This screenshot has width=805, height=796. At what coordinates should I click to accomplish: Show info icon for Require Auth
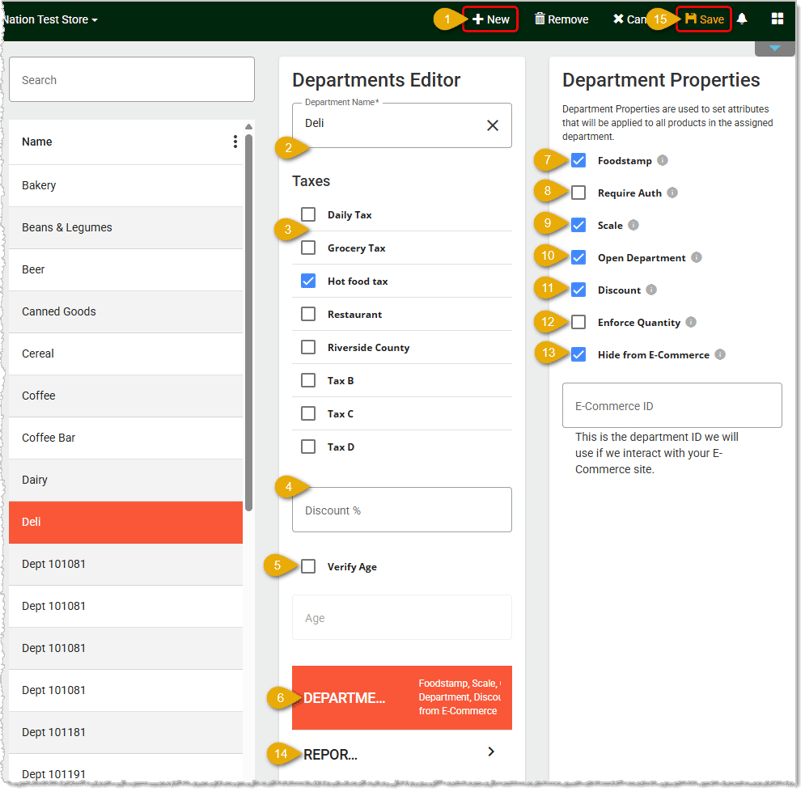pos(672,193)
